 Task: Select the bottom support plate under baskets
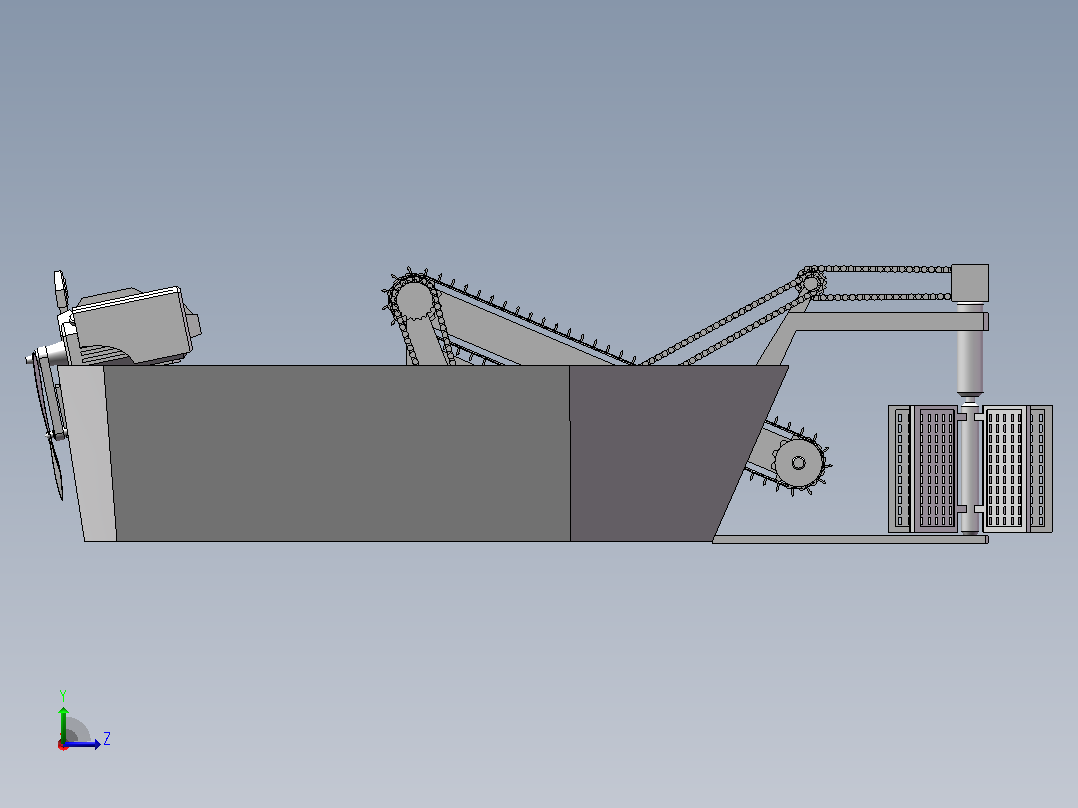click(x=850, y=540)
